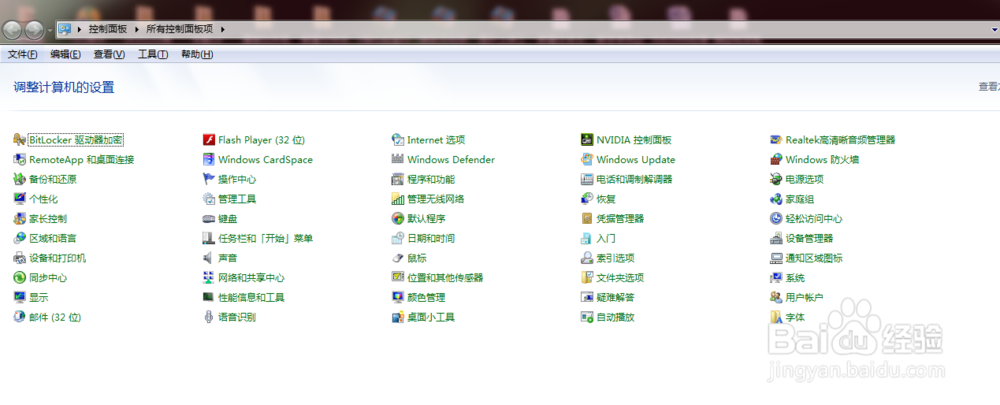Open the 恢复 link
Viewport: 1000px width, 405px height.
606,200
